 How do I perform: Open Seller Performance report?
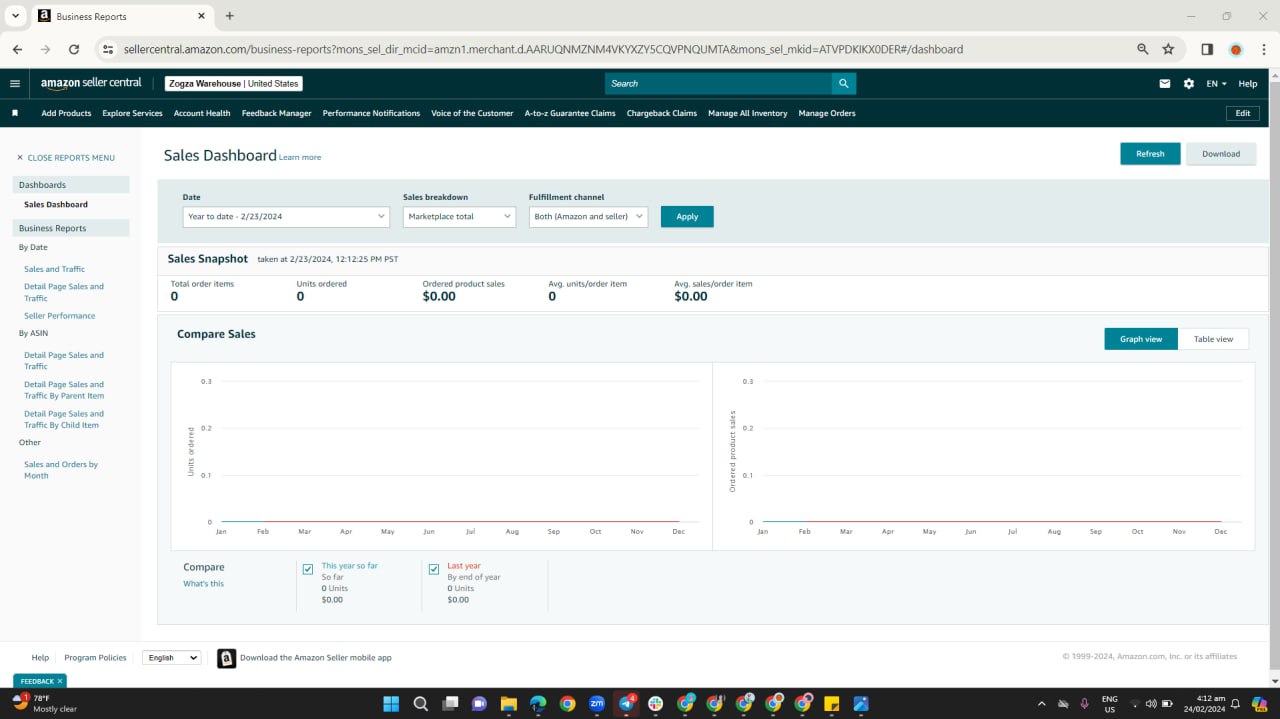tap(60, 316)
